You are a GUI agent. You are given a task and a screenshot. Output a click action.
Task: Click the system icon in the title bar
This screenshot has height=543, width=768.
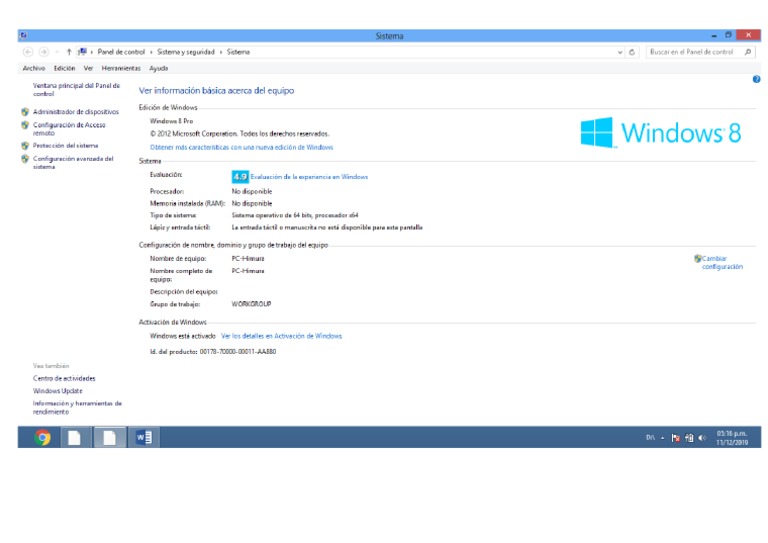click(x=24, y=35)
